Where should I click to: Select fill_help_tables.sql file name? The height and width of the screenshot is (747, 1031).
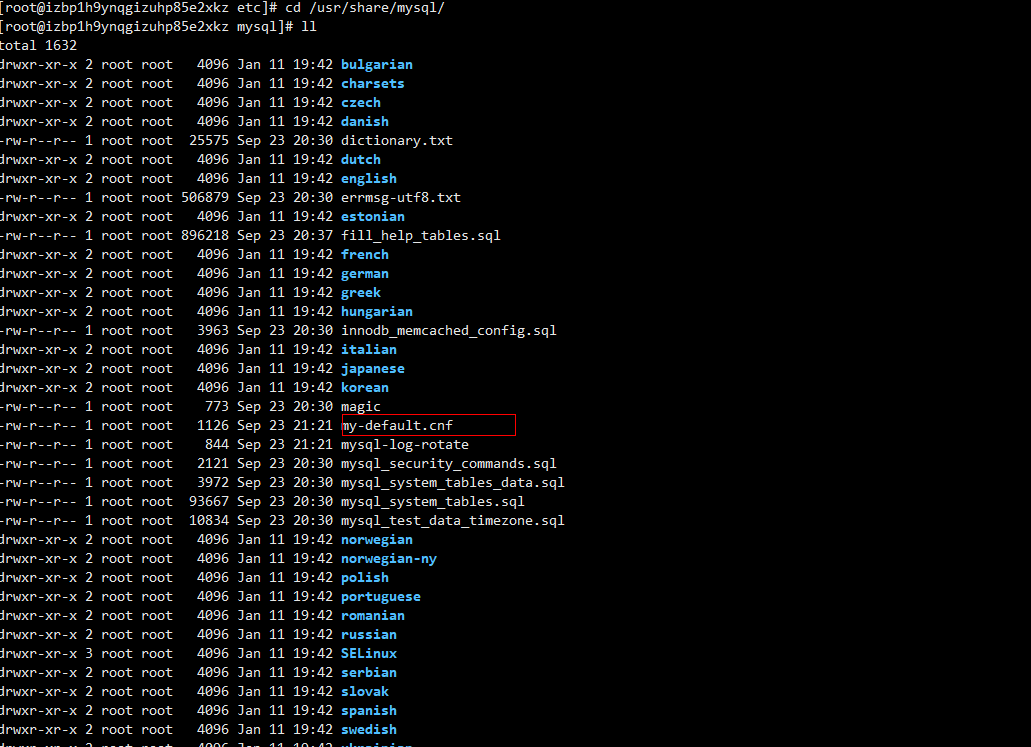pos(421,235)
